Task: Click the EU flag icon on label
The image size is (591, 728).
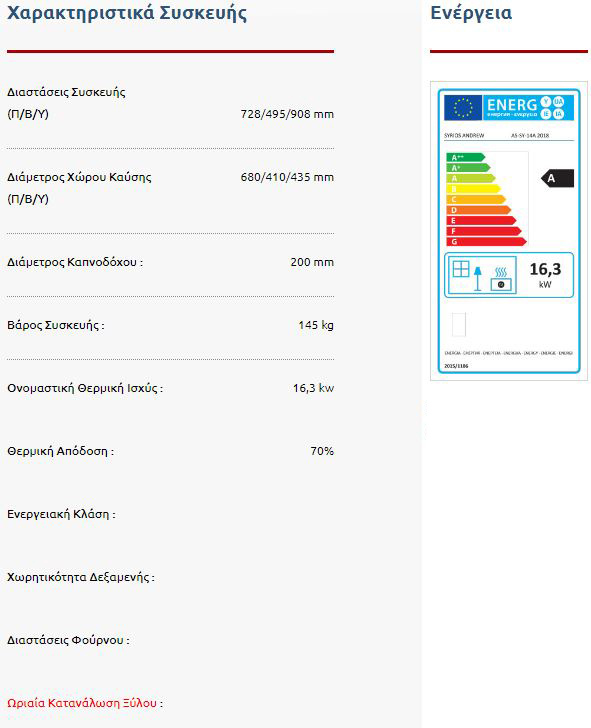Action: click(463, 108)
